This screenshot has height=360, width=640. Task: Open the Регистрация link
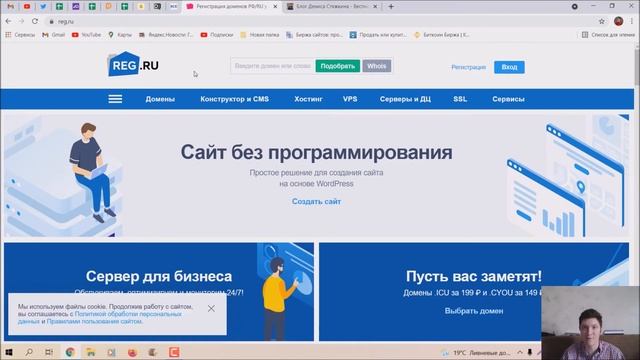coord(469,67)
